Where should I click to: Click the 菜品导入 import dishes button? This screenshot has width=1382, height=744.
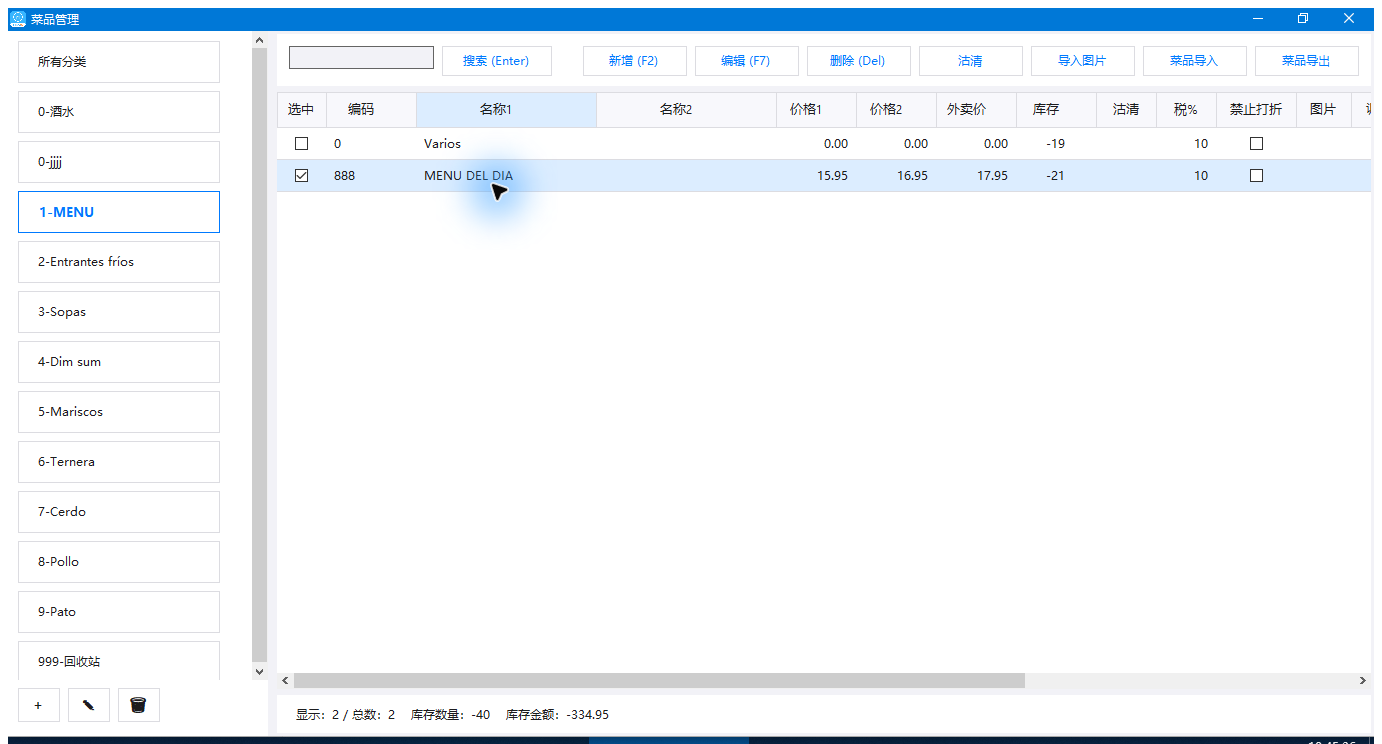(x=1195, y=61)
